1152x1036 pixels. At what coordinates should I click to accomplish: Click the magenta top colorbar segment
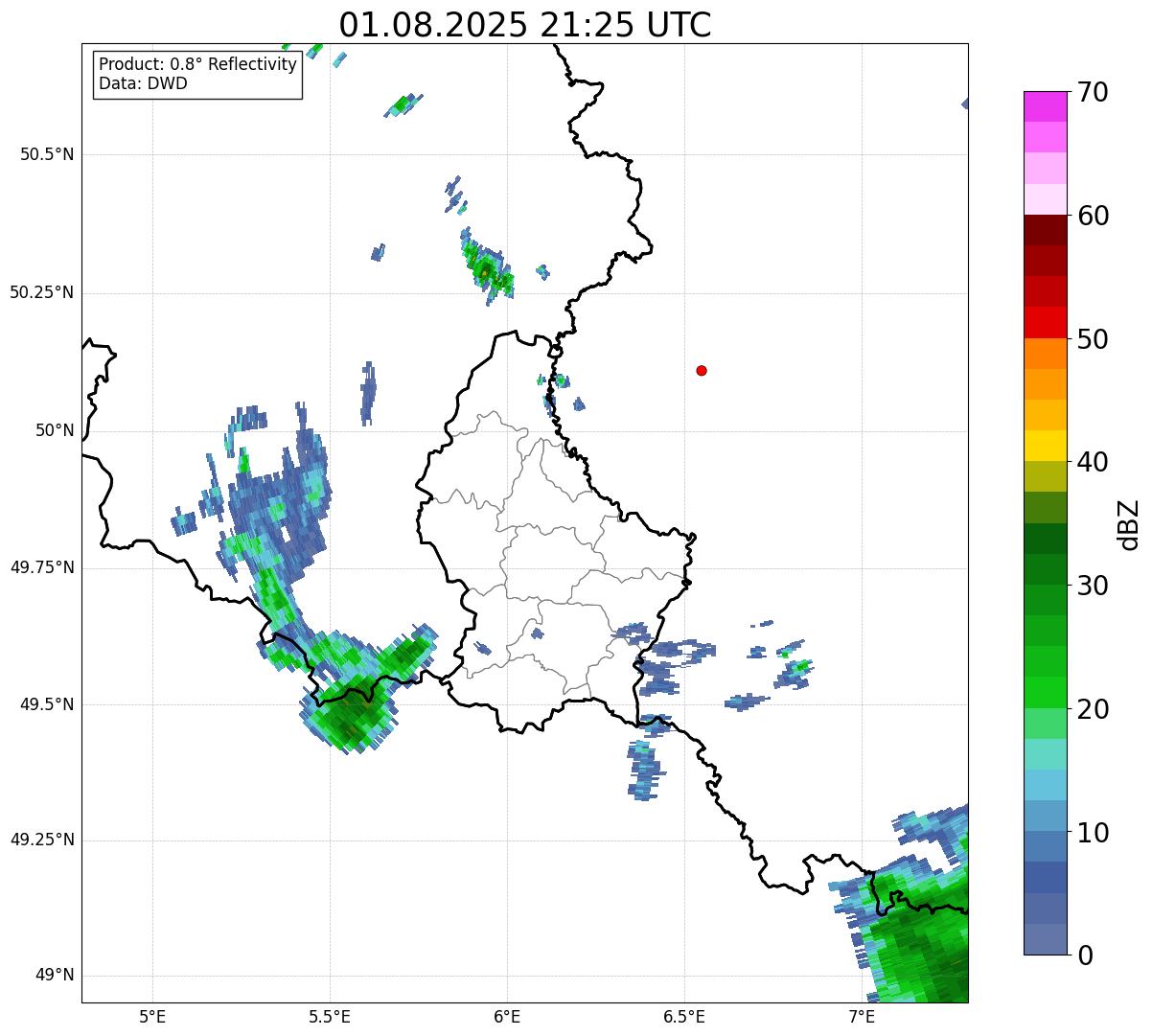[1045, 106]
